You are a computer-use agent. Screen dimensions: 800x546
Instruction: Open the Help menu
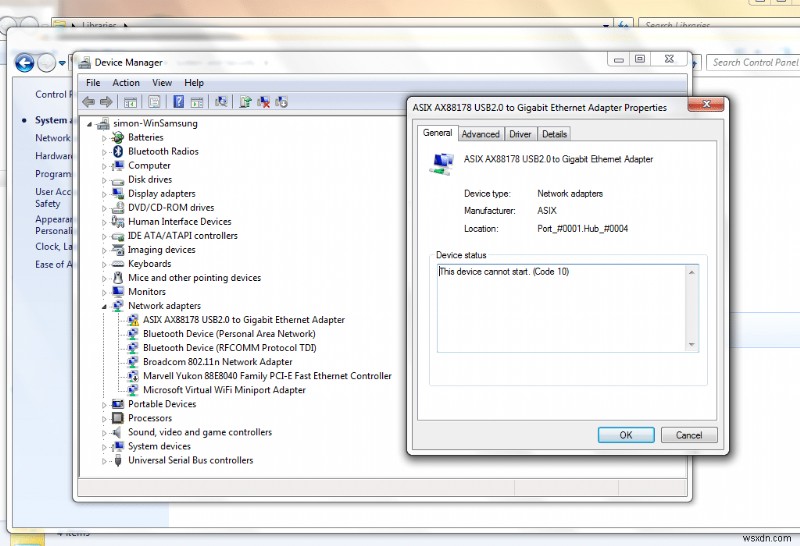click(x=194, y=83)
